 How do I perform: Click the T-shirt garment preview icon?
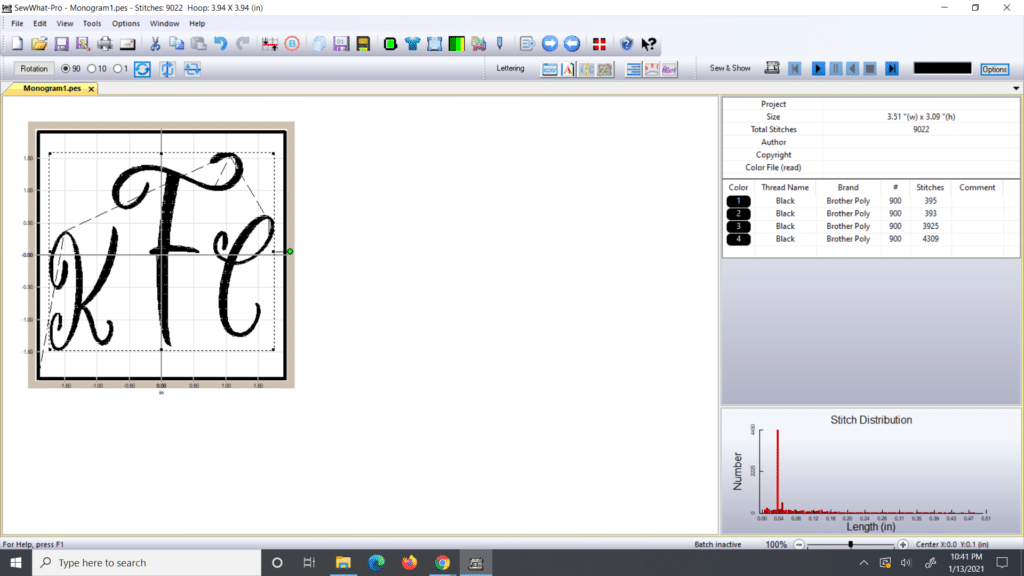(x=411, y=46)
